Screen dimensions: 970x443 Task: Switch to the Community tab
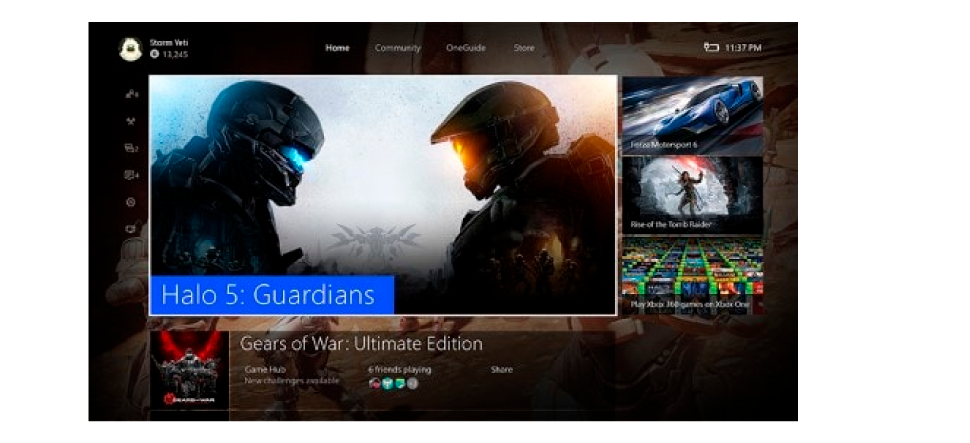click(397, 48)
